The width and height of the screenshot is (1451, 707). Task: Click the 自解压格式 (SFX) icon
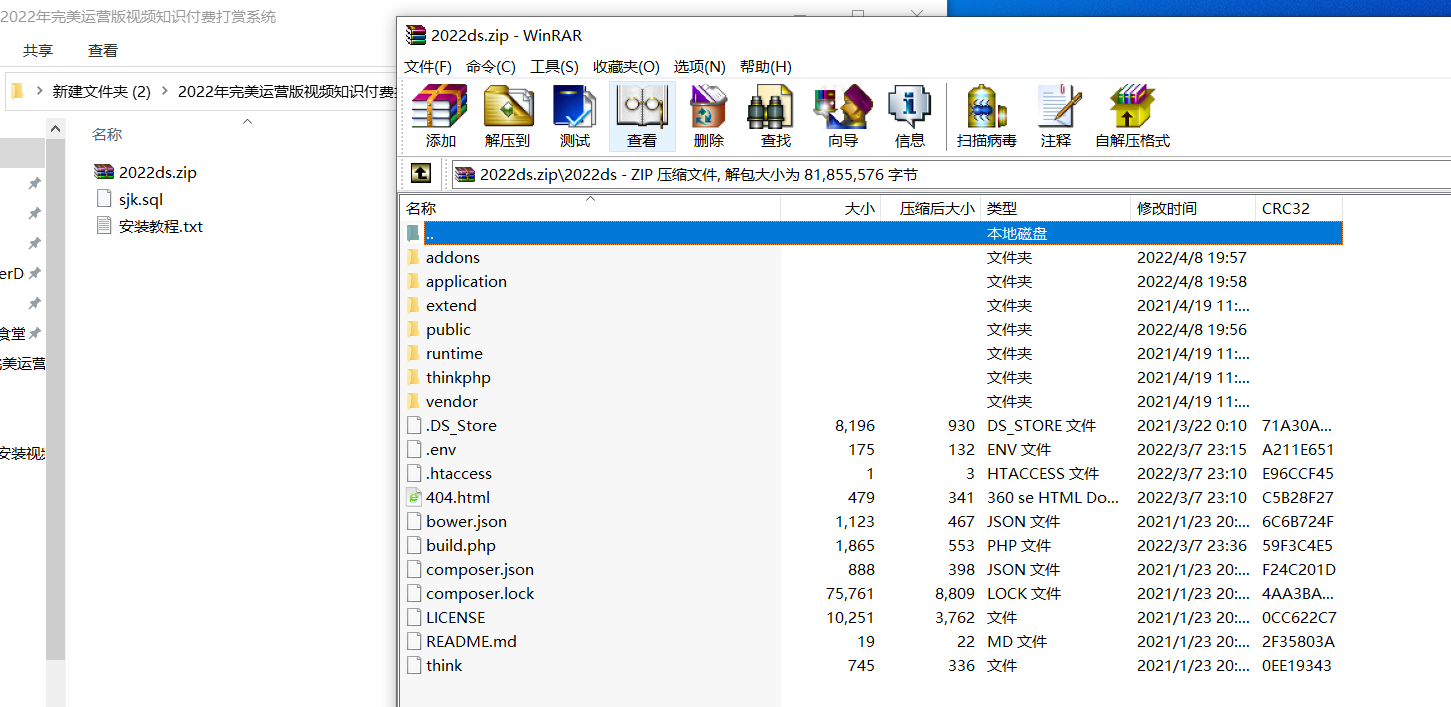tap(1131, 110)
